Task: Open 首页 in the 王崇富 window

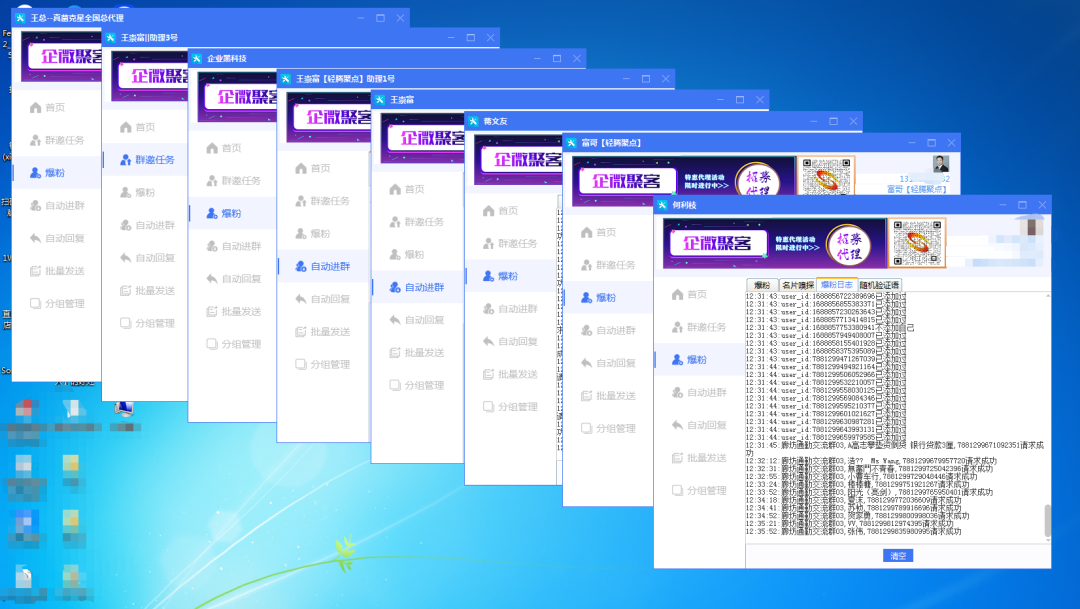Action: pyautogui.click(x=406, y=189)
